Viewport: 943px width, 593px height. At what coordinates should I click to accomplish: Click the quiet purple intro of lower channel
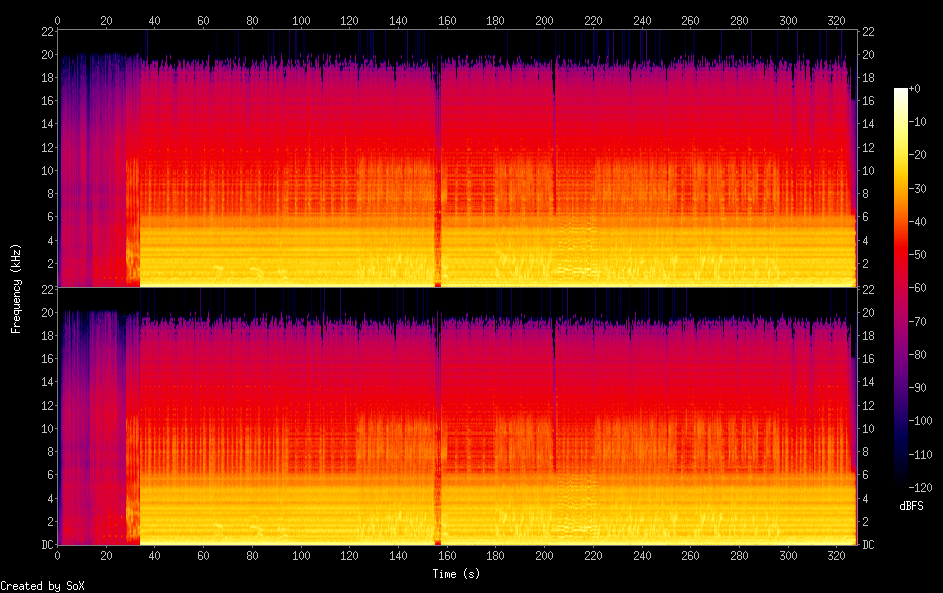click(x=90, y=430)
